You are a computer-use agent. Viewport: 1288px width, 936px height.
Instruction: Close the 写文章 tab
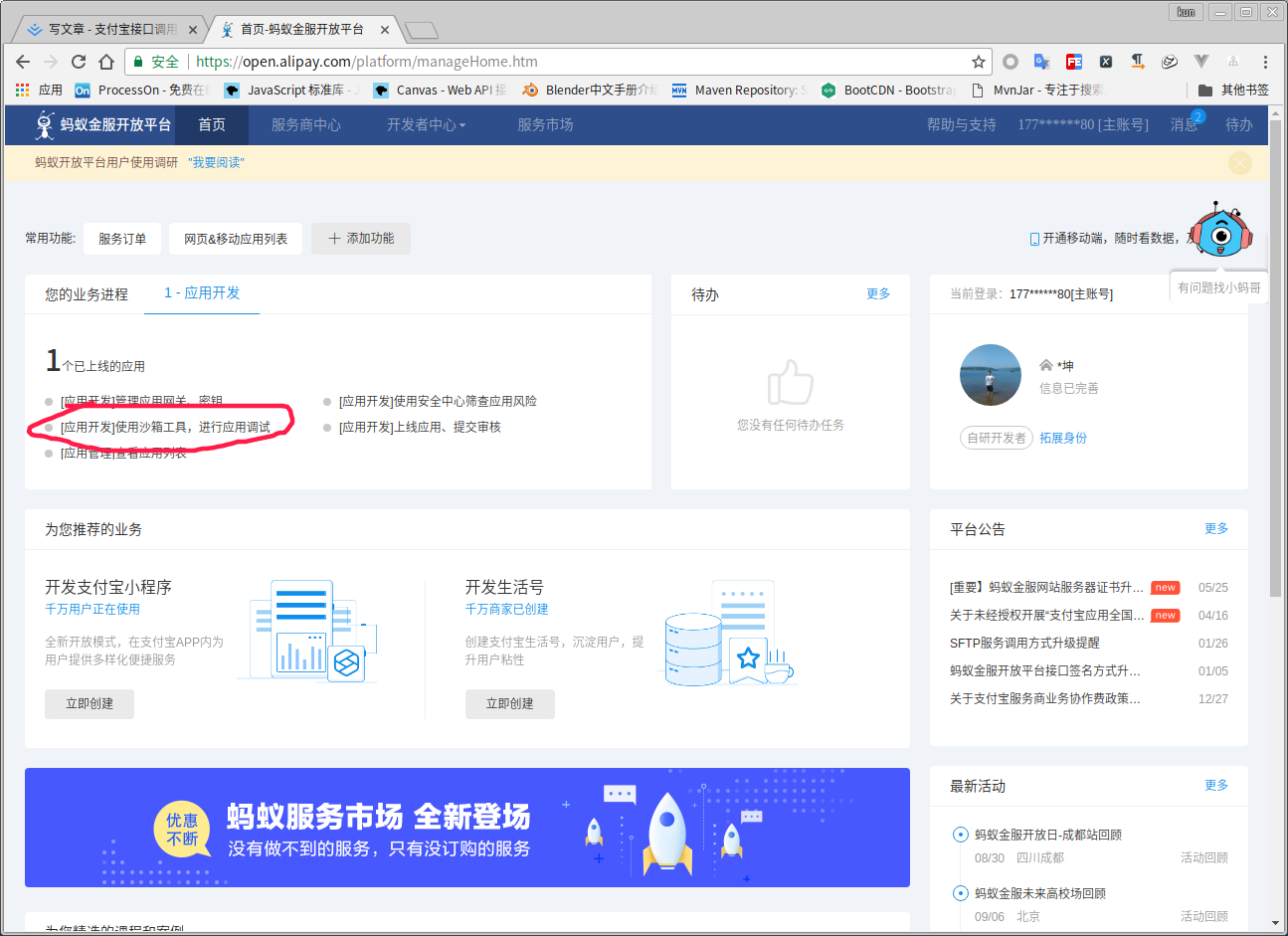[x=193, y=30]
